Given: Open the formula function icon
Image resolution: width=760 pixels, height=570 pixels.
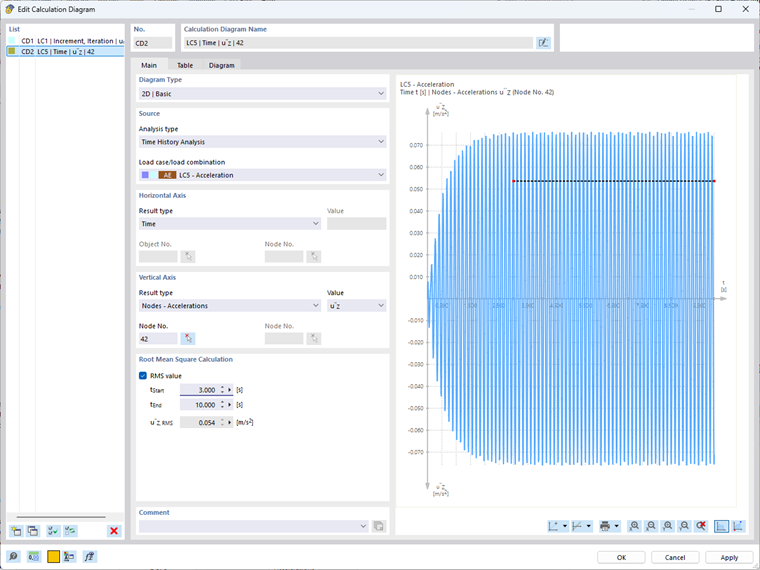Looking at the screenshot, I should tap(90, 556).
